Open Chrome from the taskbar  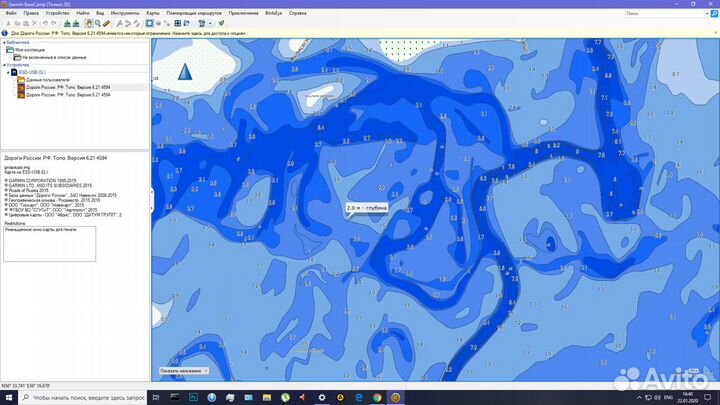[x=377, y=397]
